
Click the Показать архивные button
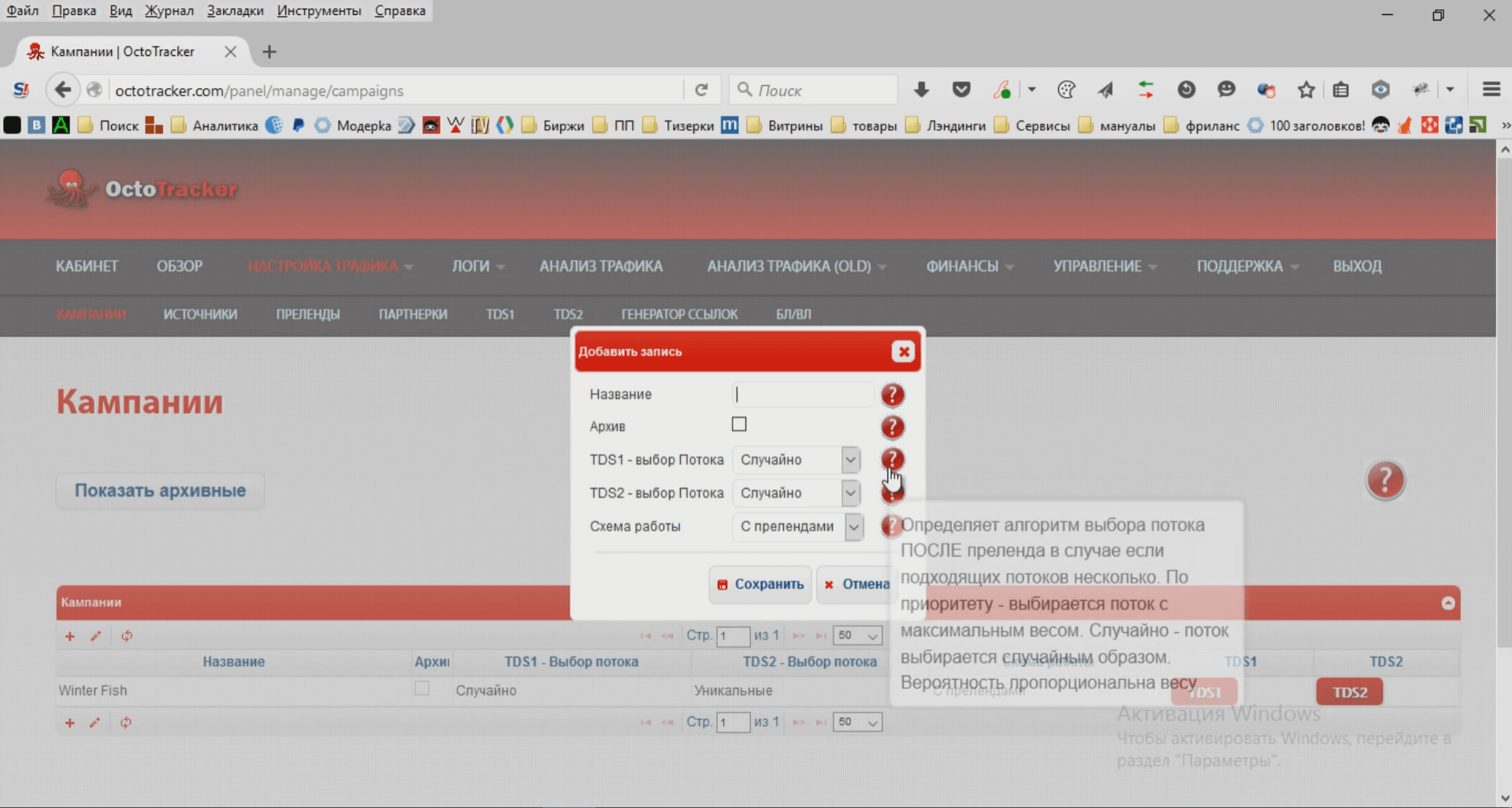click(160, 491)
